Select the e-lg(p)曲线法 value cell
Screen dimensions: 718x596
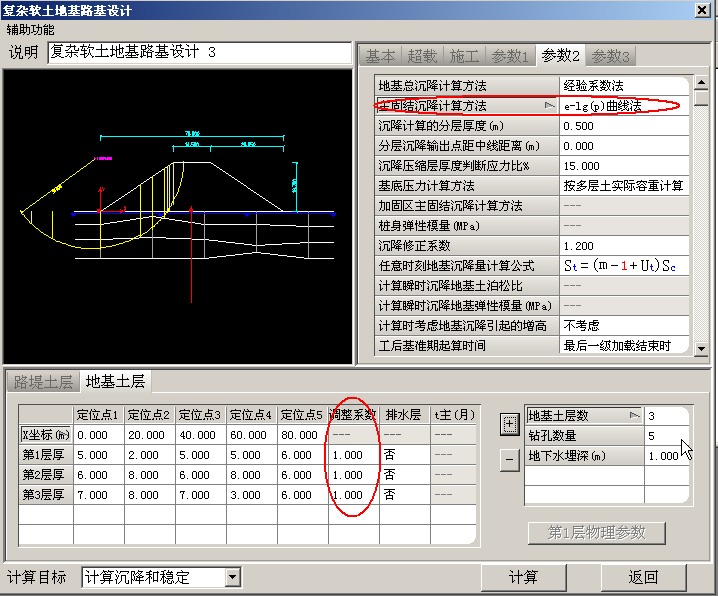click(624, 106)
